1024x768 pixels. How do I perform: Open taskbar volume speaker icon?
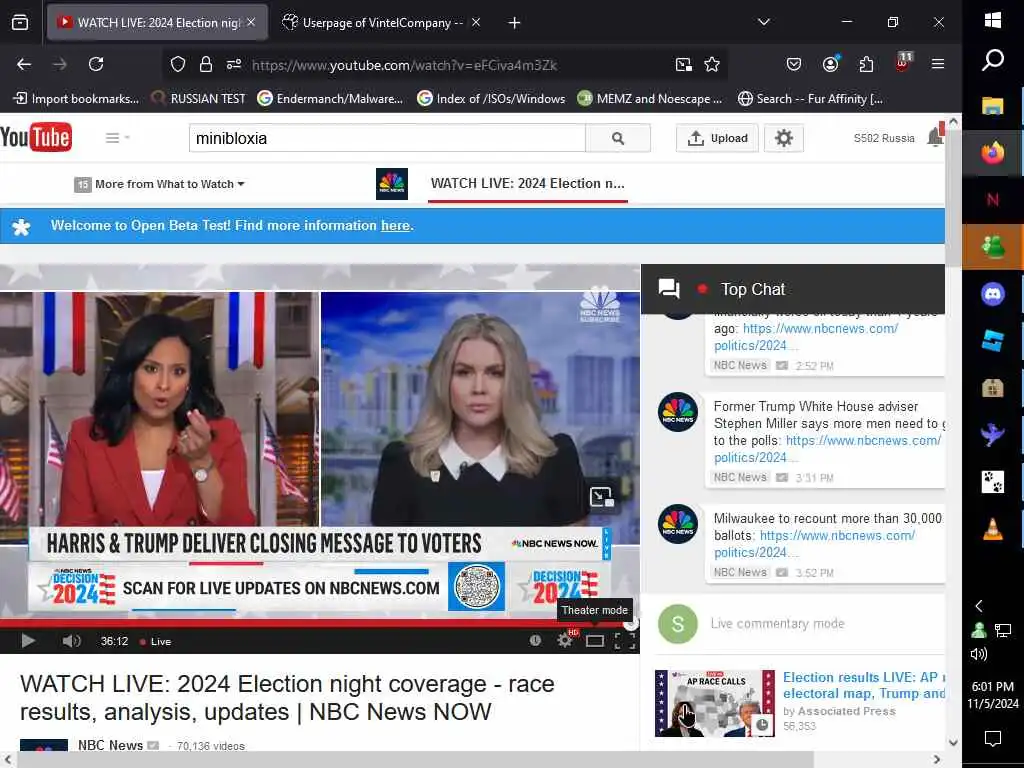pyautogui.click(x=979, y=654)
